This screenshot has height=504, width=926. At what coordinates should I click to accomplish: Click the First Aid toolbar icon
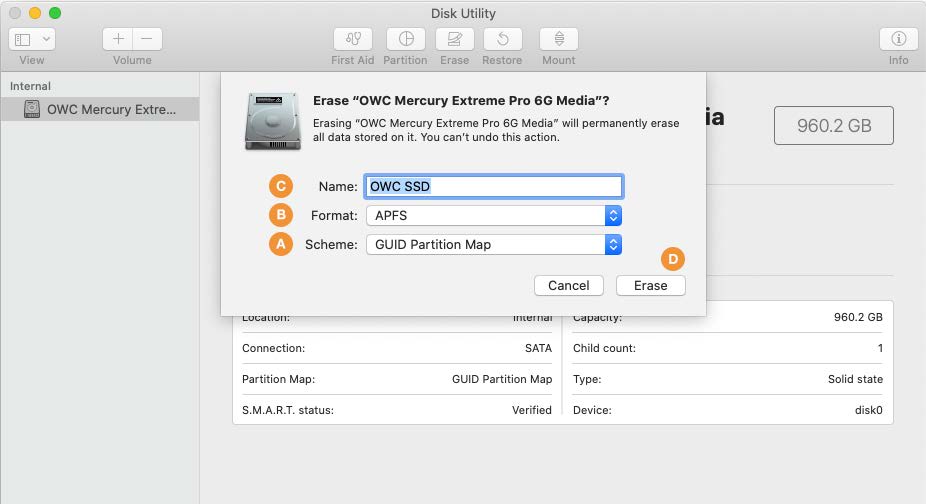pos(352,39)
